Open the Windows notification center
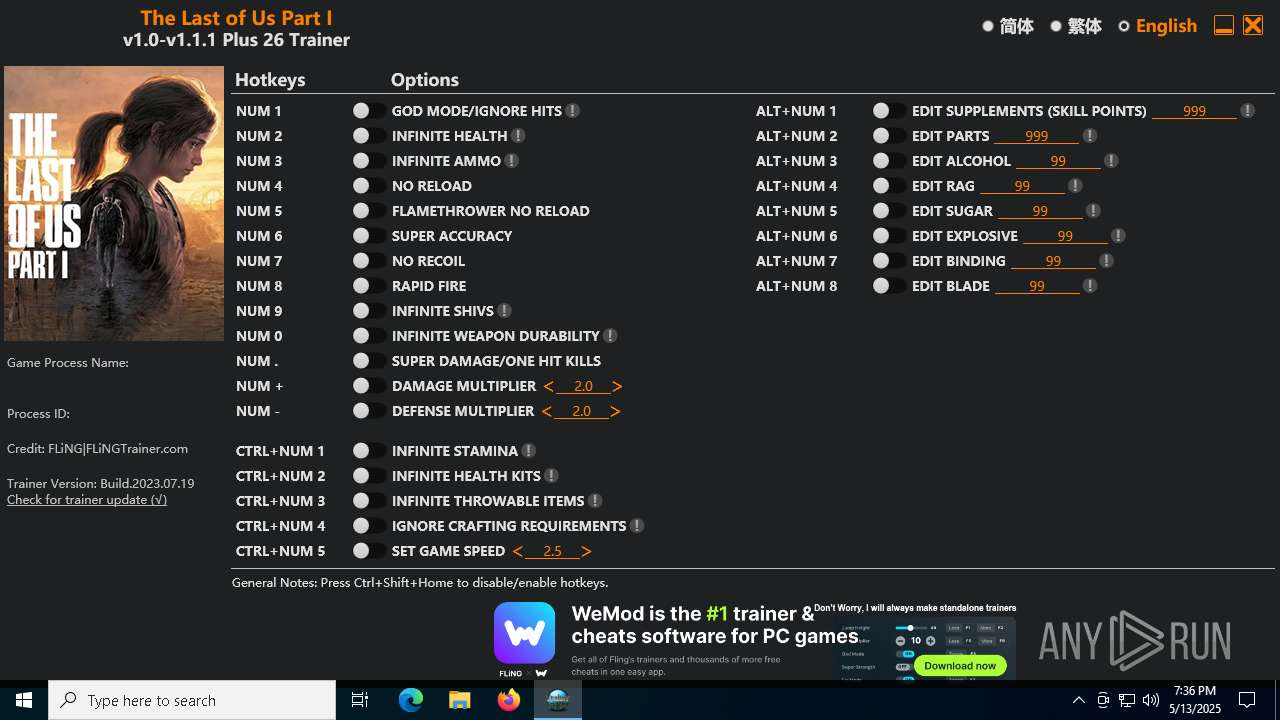 [x=1247, y=700]
